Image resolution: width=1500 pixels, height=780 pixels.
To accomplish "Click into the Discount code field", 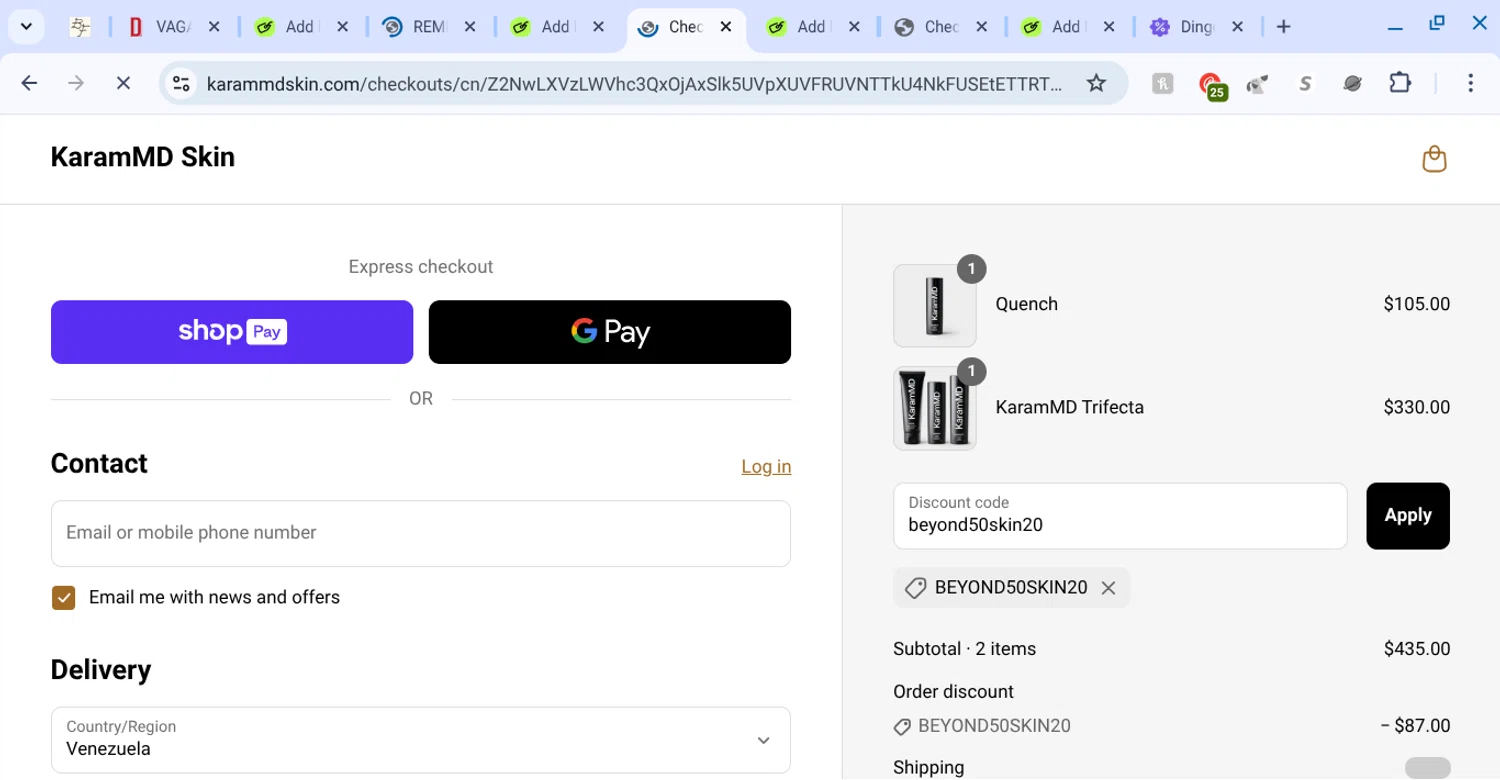I will 1120,516.
